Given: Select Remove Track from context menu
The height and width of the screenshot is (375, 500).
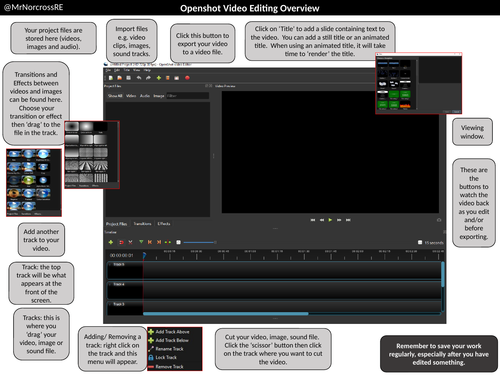Looking at the screenshot, I should 169,367.
